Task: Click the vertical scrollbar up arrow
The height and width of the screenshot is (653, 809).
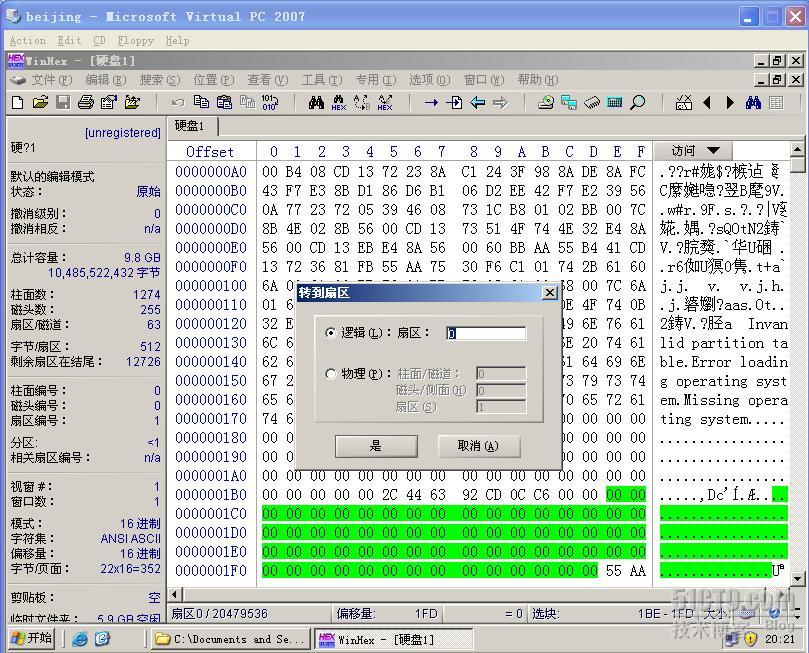Action: coord(797,149)
